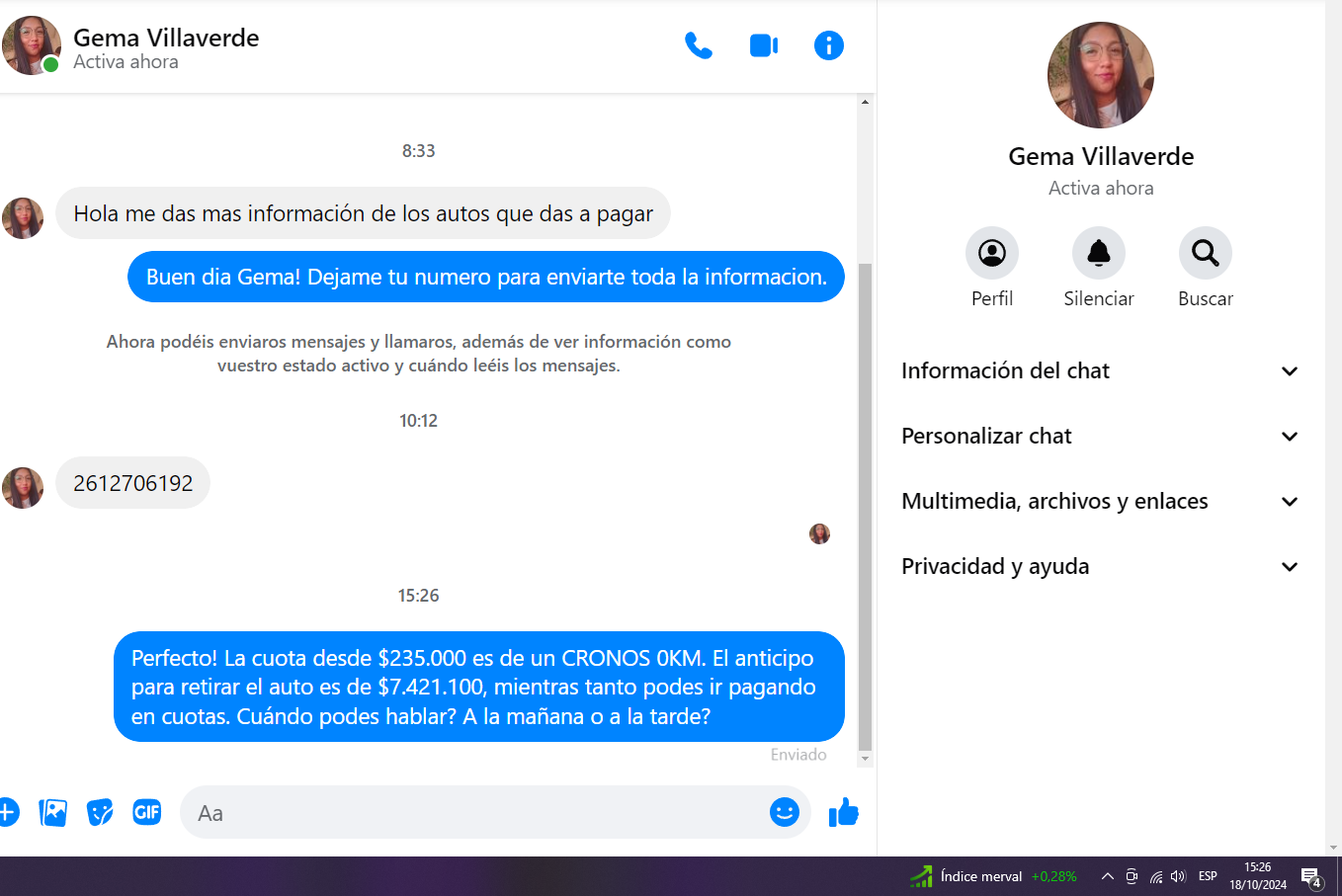Start a video call with the camera icon
Image resolution: width=1342 pixels, height=896 pixels.
763,45
